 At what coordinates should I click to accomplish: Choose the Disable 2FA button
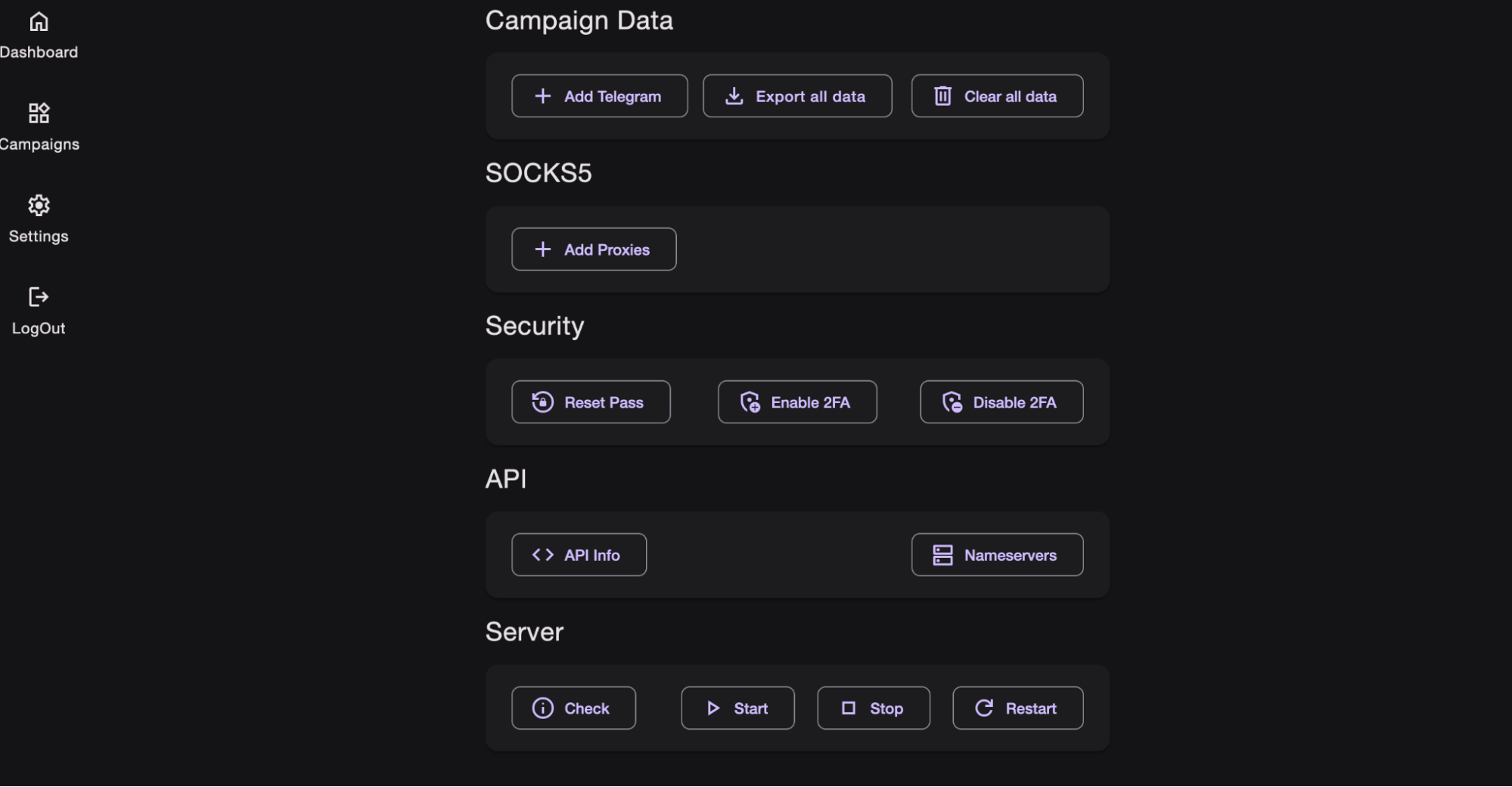pyautogui.click(x=1001, y=402)
